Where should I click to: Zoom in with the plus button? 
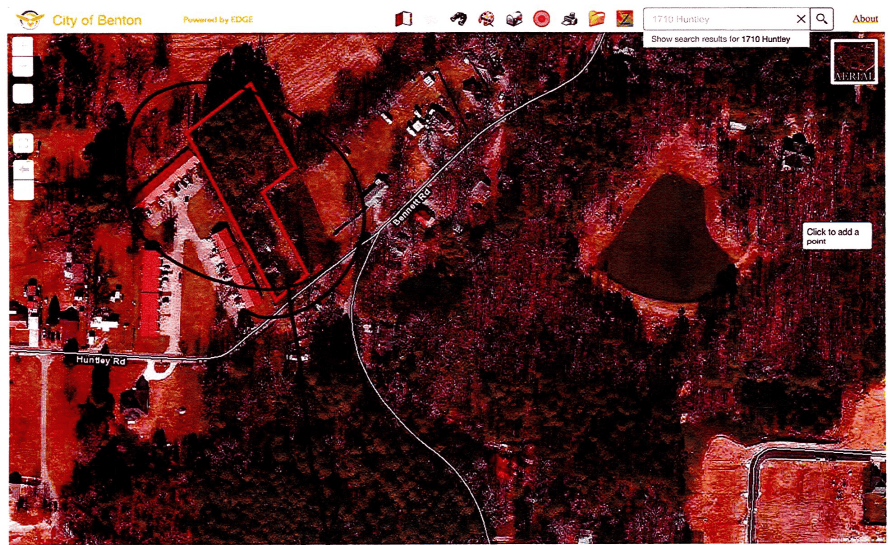pyautogui.click(x=22, y=47)
